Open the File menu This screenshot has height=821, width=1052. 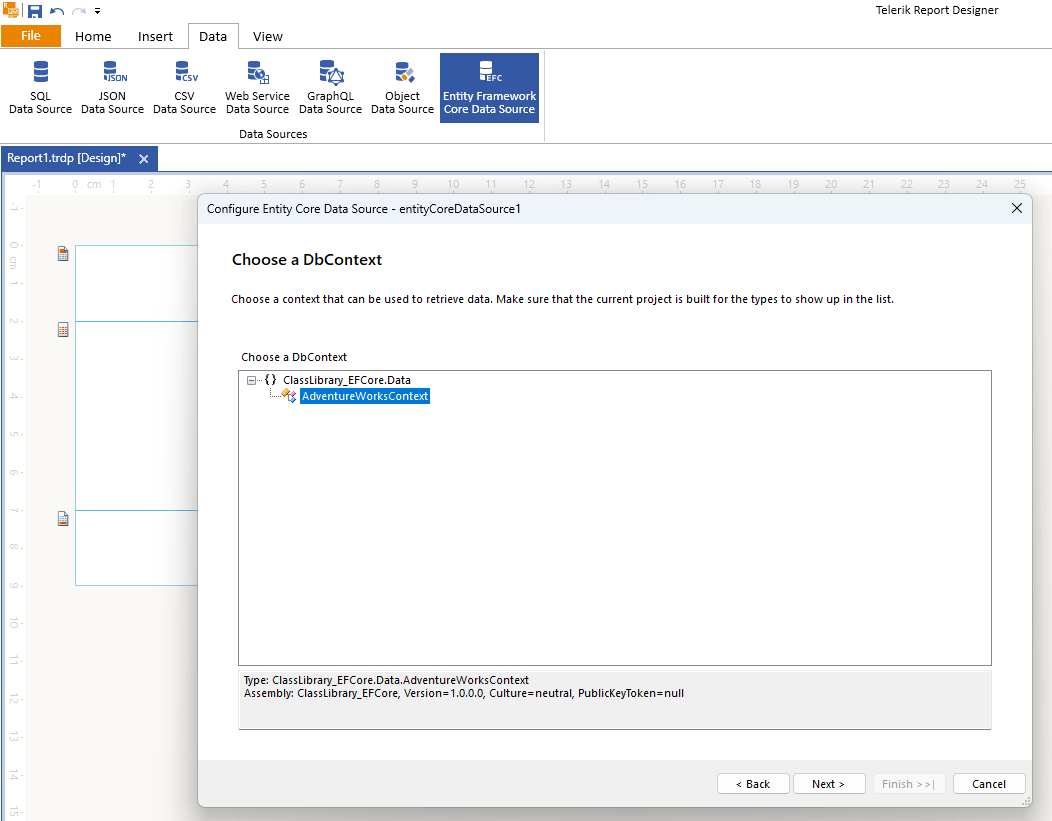31,36
